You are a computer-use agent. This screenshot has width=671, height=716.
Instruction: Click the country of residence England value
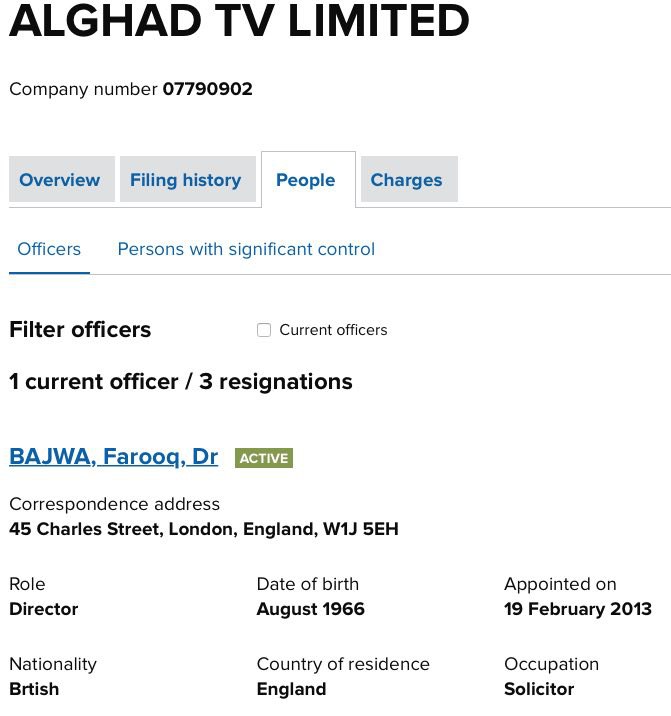coord(291,689)
